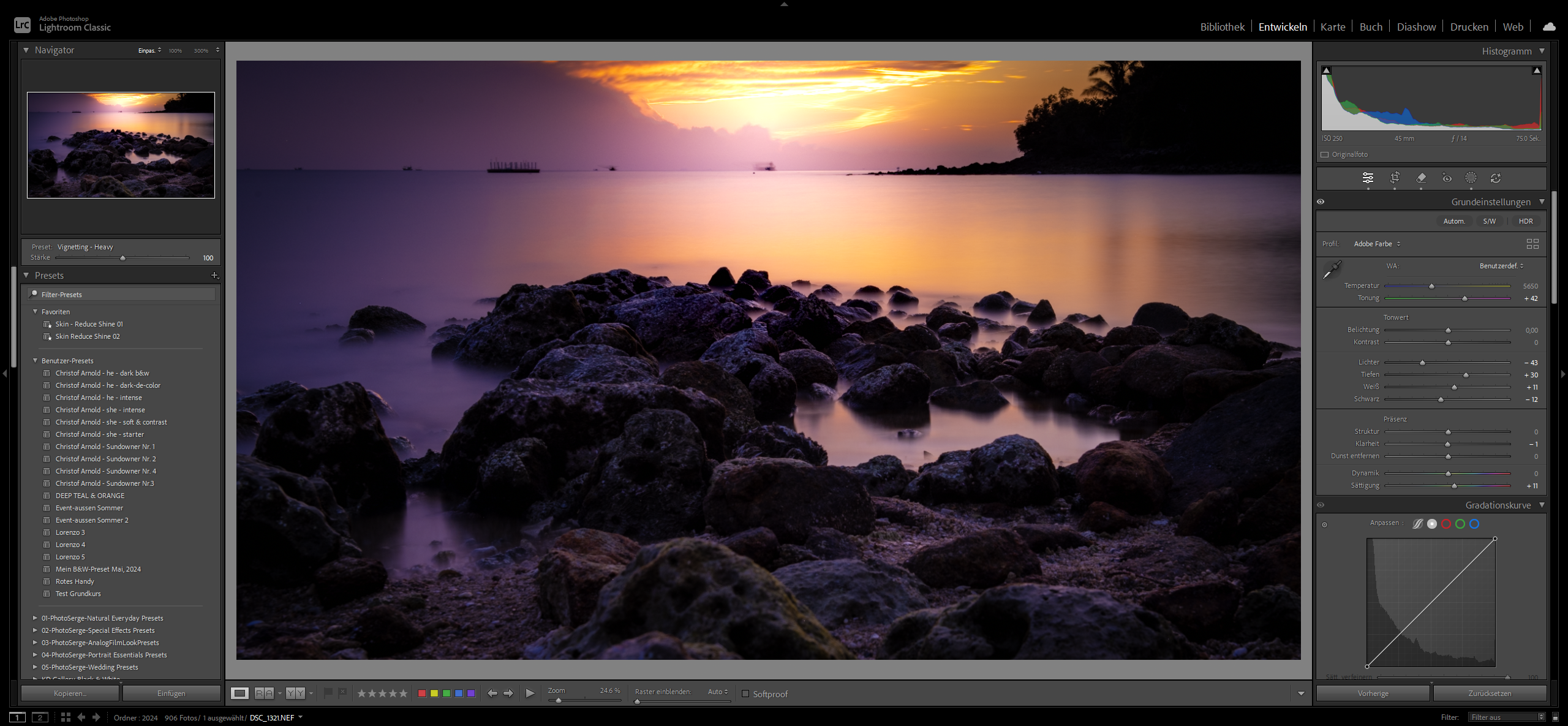This screenshot has width=1568, height=726.
Task: Open the Drucken module
Action: point(1469,27)
